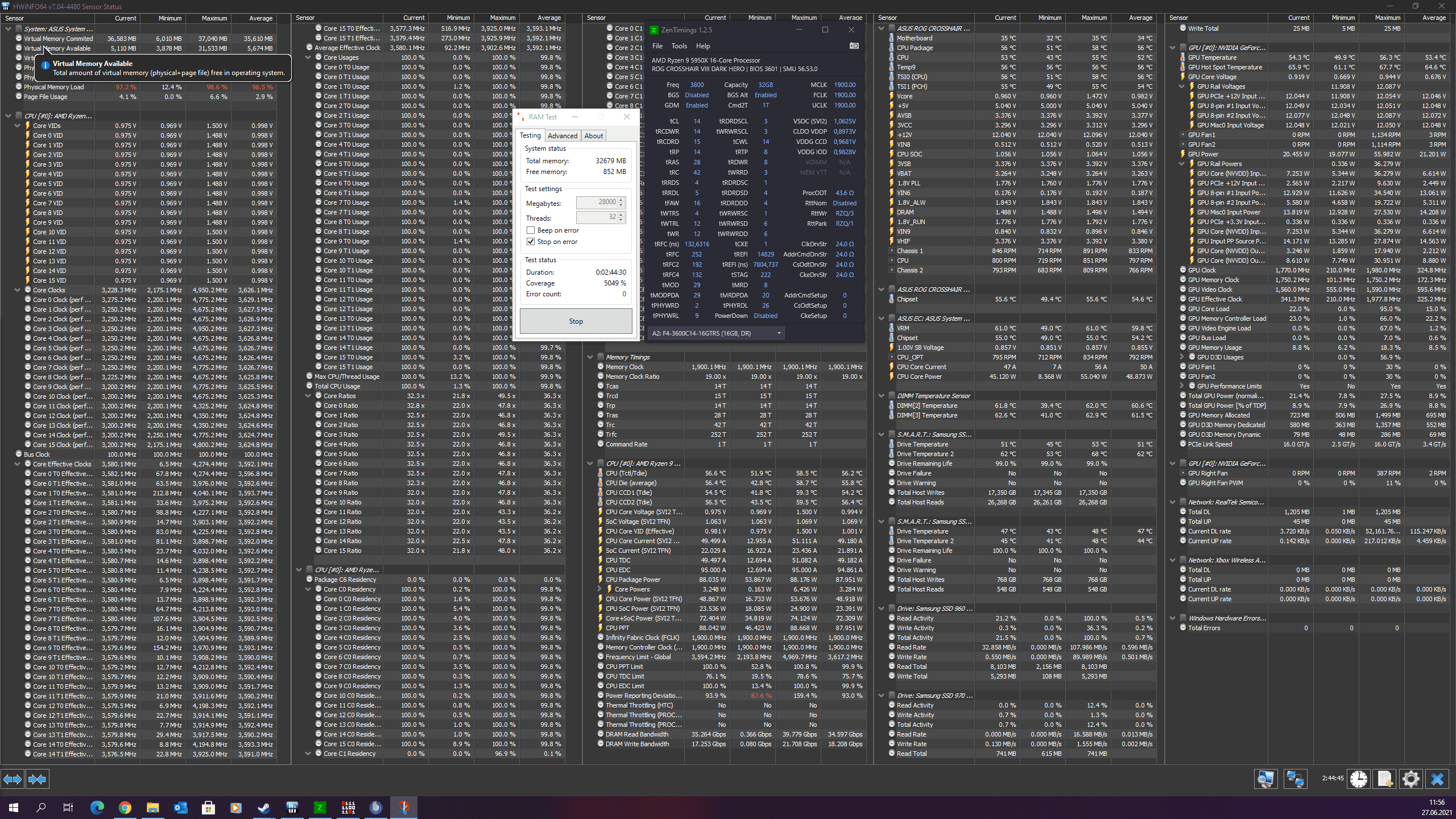1456x819 pixels.
Task: Collapse Core VIDs tree node
Action: tap(17, 125)
